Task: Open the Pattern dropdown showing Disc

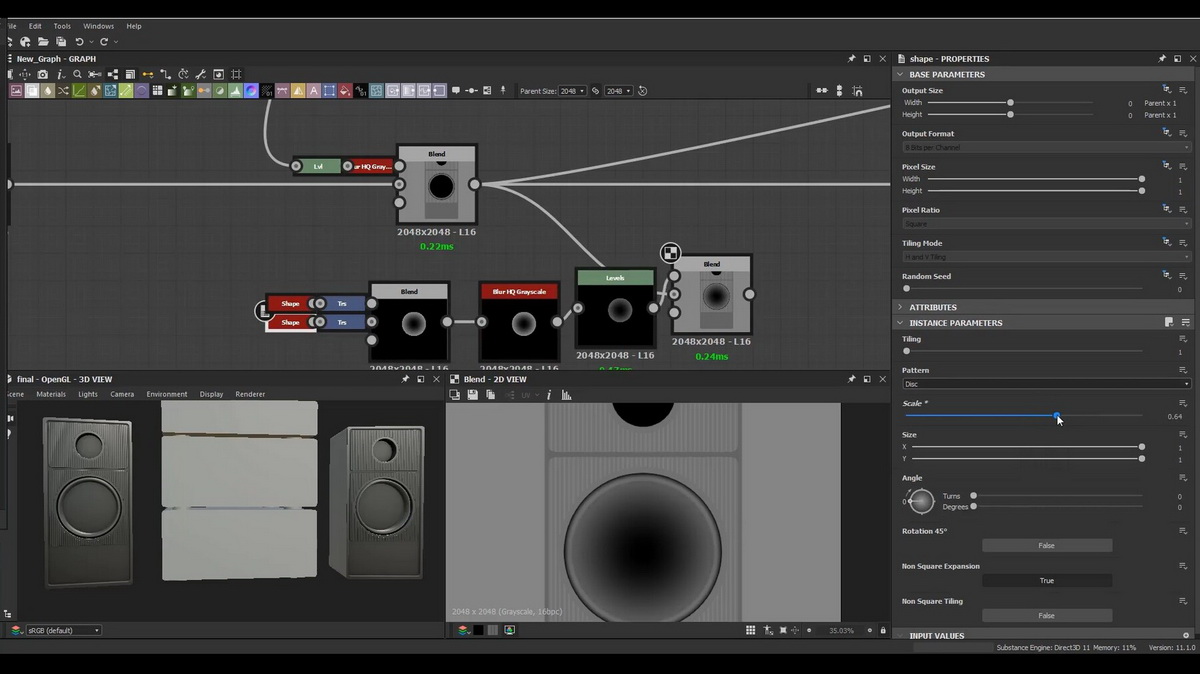Action: (x=1046, y=384)
